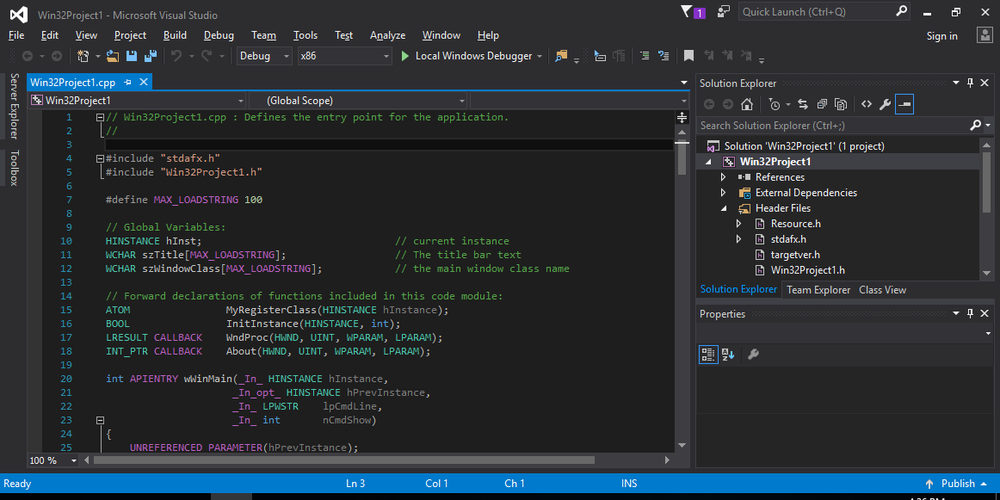This screenshot has width=1000, height=500.
Task: Click the Property Pages wrench in Properties panel
Action: (x=753, y=355)
